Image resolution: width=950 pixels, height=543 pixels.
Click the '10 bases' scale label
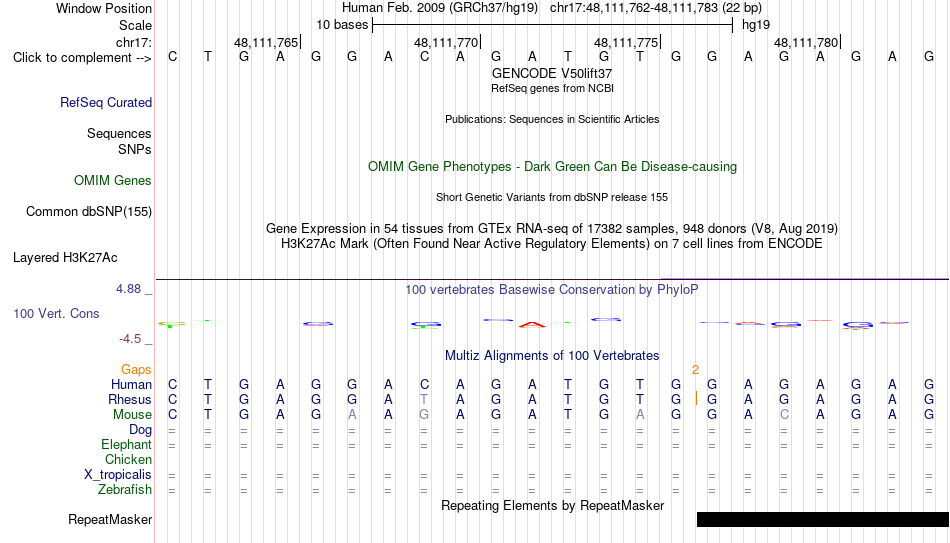click(x=342, y=25)
